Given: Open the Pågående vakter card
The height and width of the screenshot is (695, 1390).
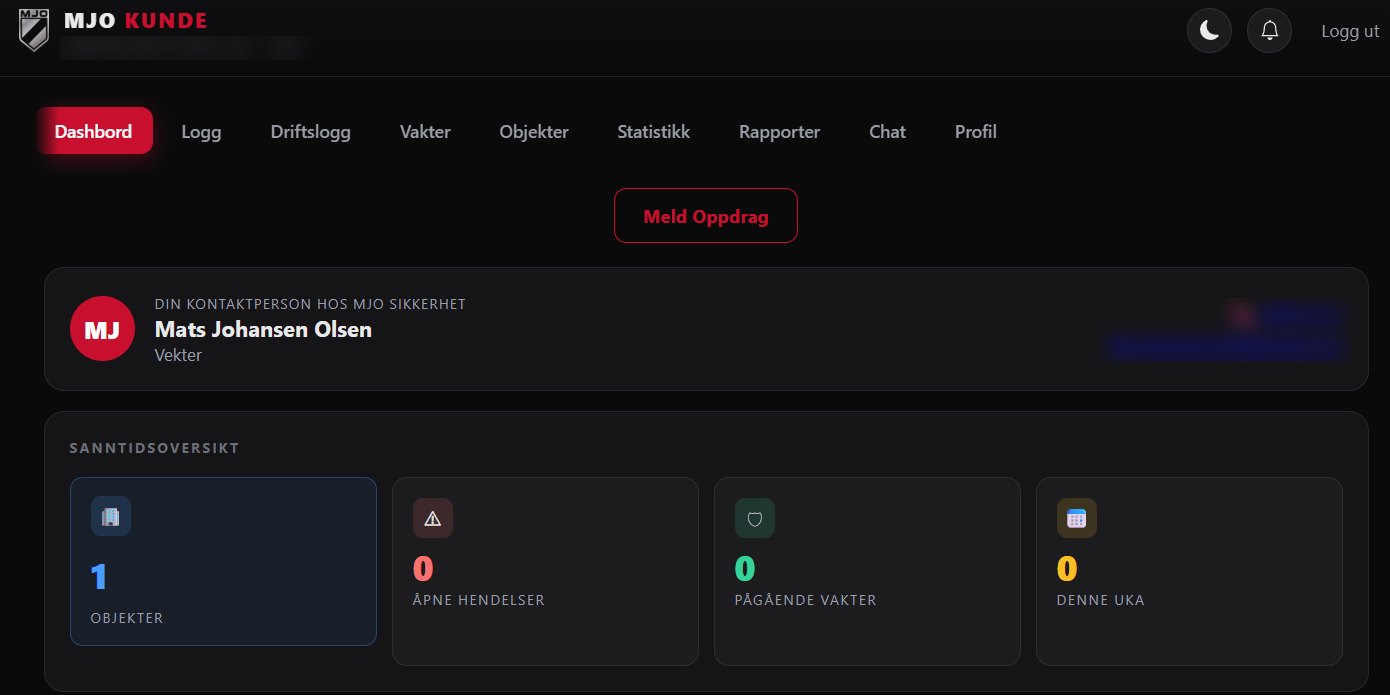Looking at the screenshot, I should [x=867, y=571].
